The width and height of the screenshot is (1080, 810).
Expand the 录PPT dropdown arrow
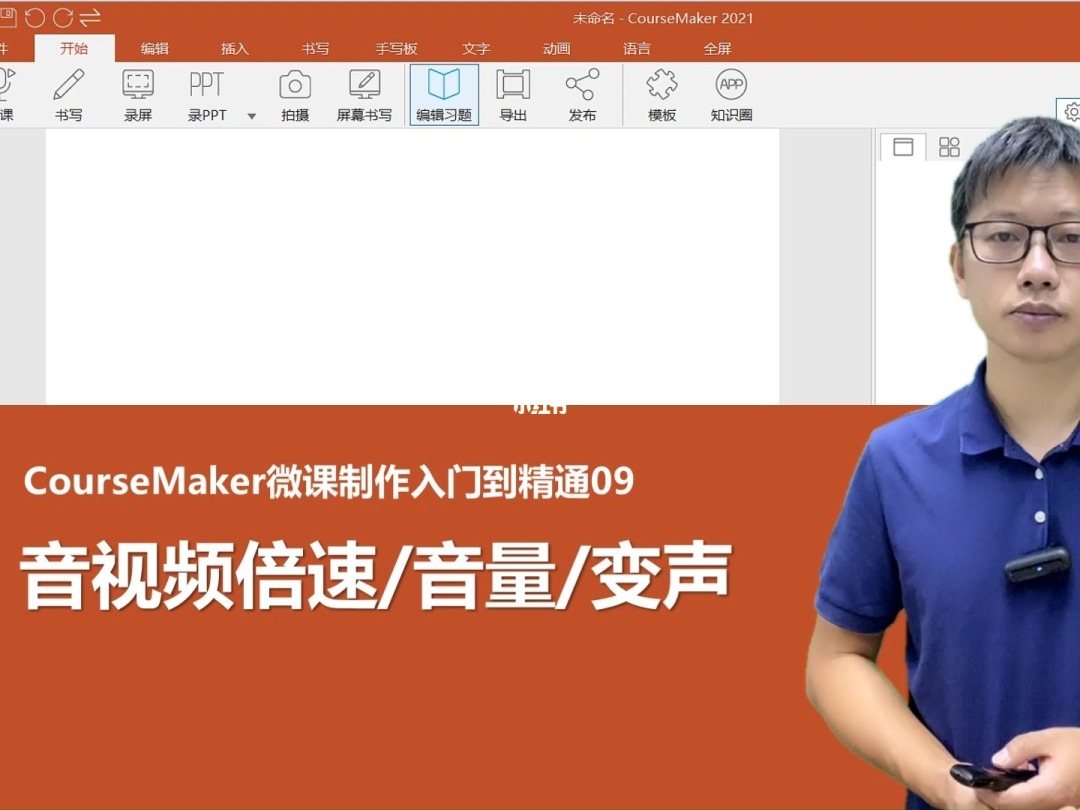point(251,116)
